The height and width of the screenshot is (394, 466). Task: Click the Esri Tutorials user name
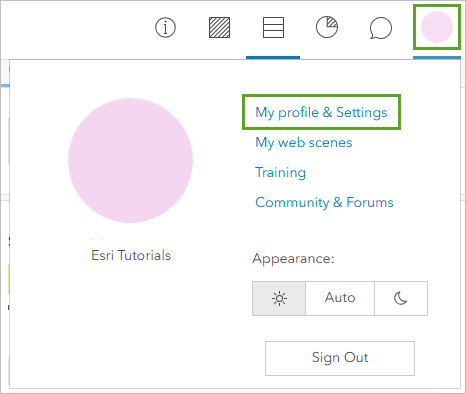[x=131, y=255]
